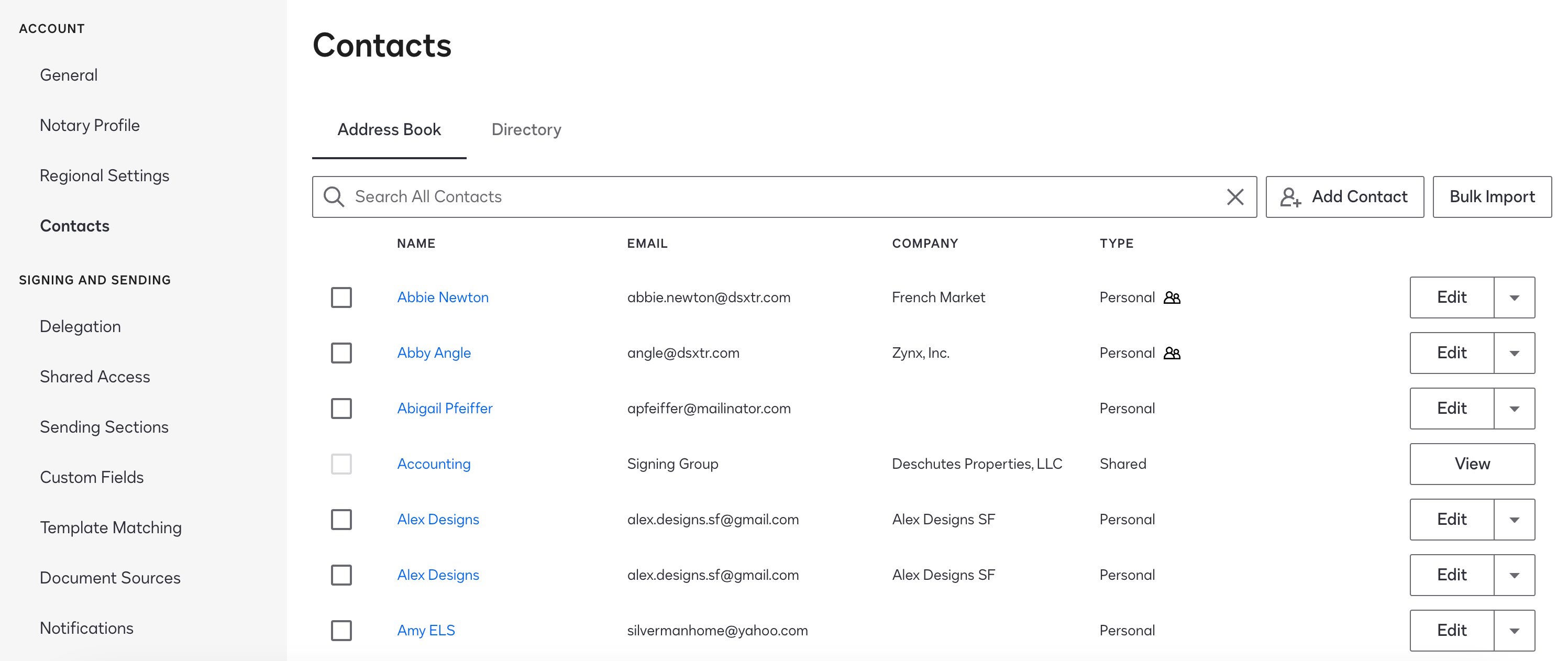The height and width of the screenshot is (661, 1568).
Task: Click View button for Accounting row
Action: pos(1473,464)
